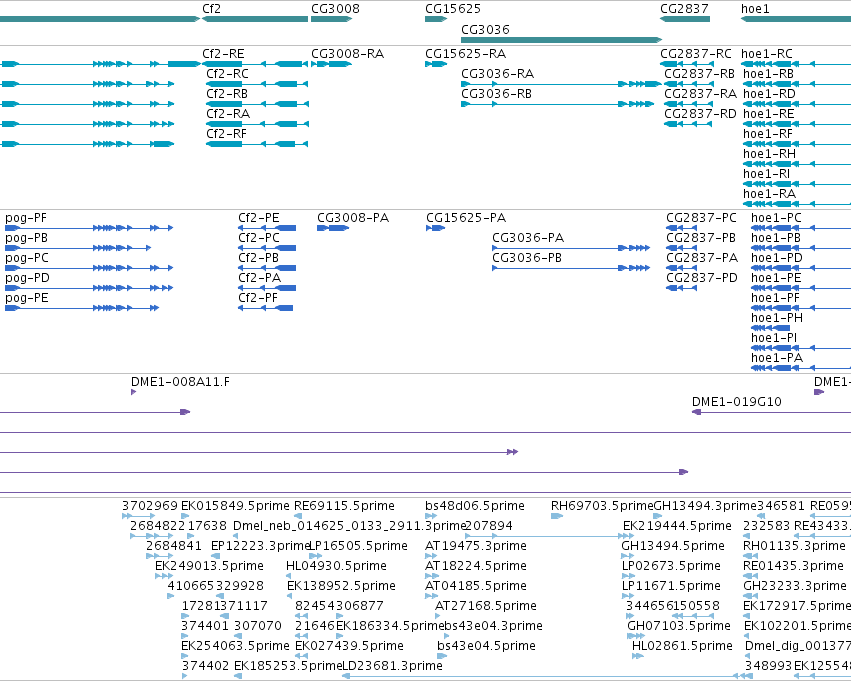Select the CG3036-RB transcript

[x=557, y=104]
